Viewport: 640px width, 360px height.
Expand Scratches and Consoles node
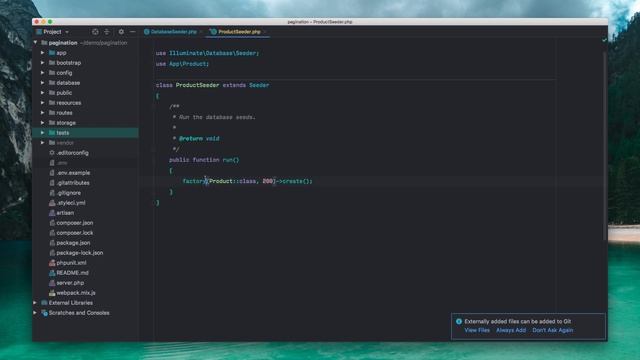tap(36, 313)
